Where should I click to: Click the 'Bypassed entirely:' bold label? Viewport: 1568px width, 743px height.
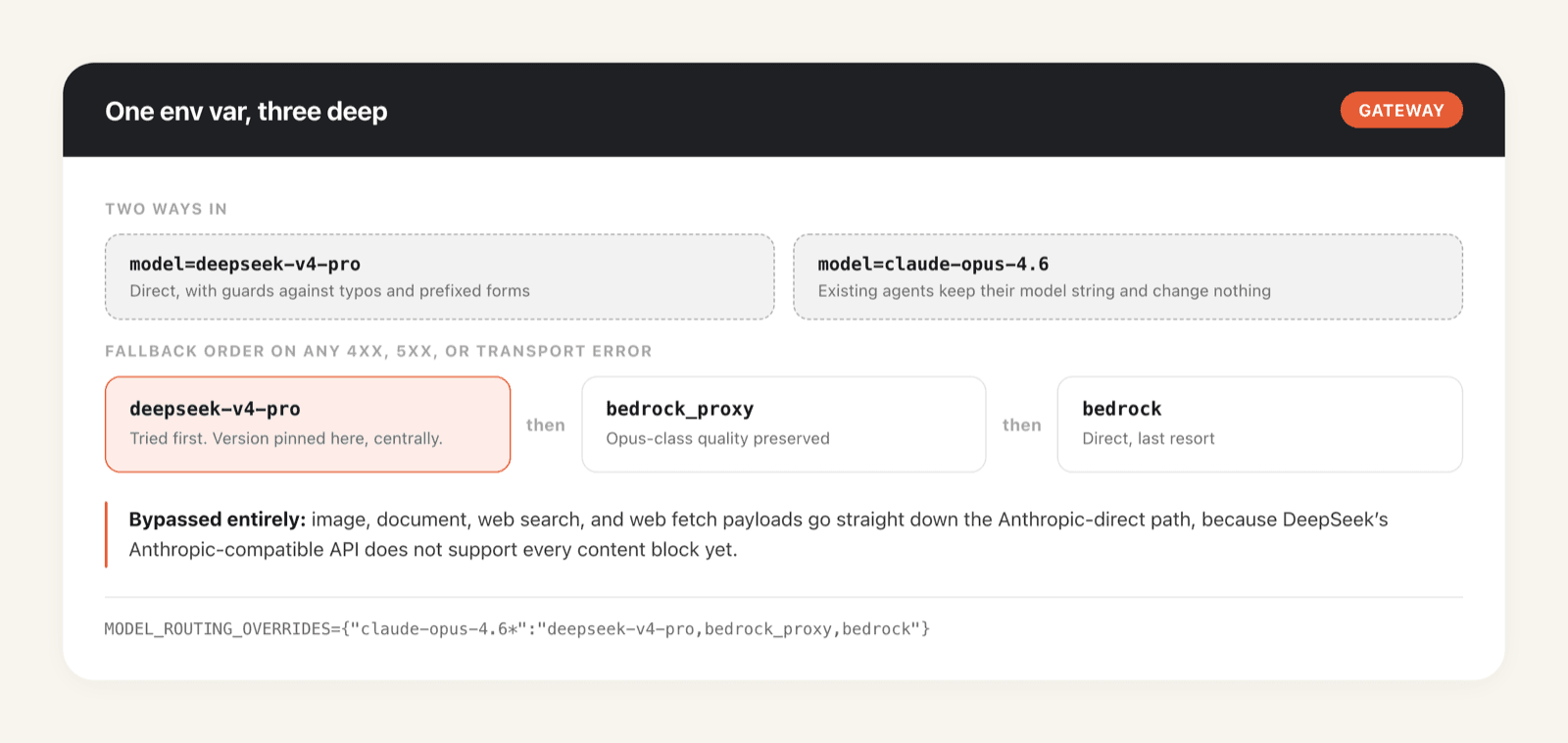click(x=218, y=520)
